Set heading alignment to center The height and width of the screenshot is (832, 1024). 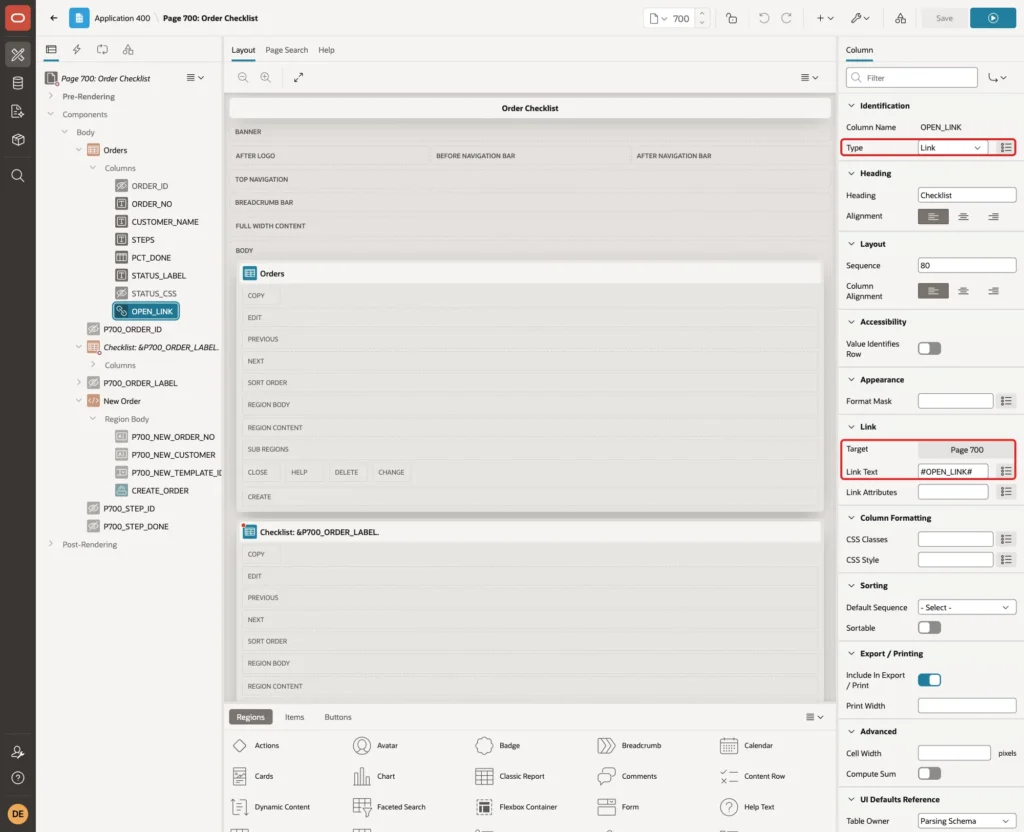(963, 217)
